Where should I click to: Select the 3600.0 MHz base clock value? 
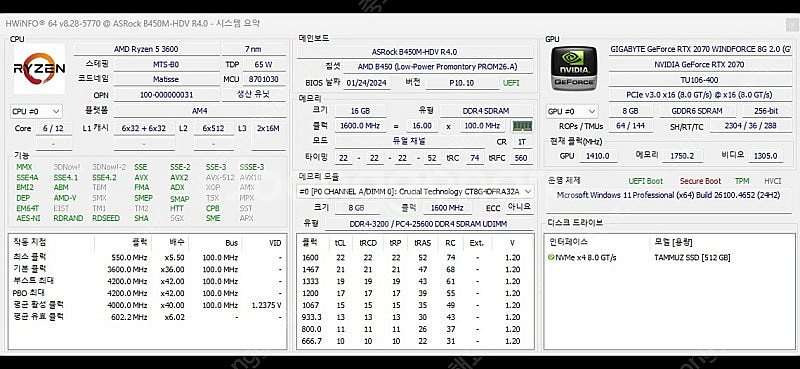pyautogui.click(x=130, y=269)
